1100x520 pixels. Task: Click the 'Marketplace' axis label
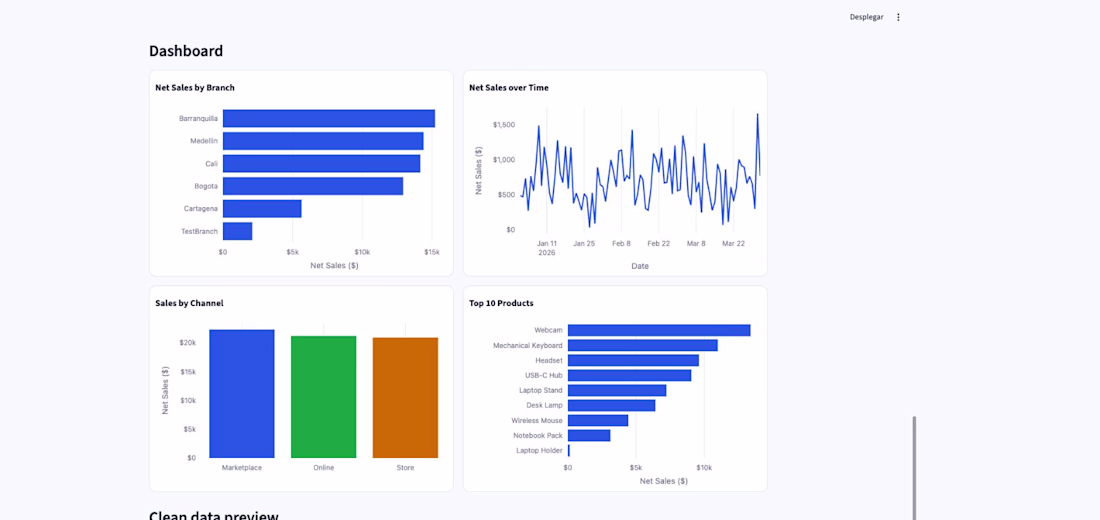click(x=241, y=467)
